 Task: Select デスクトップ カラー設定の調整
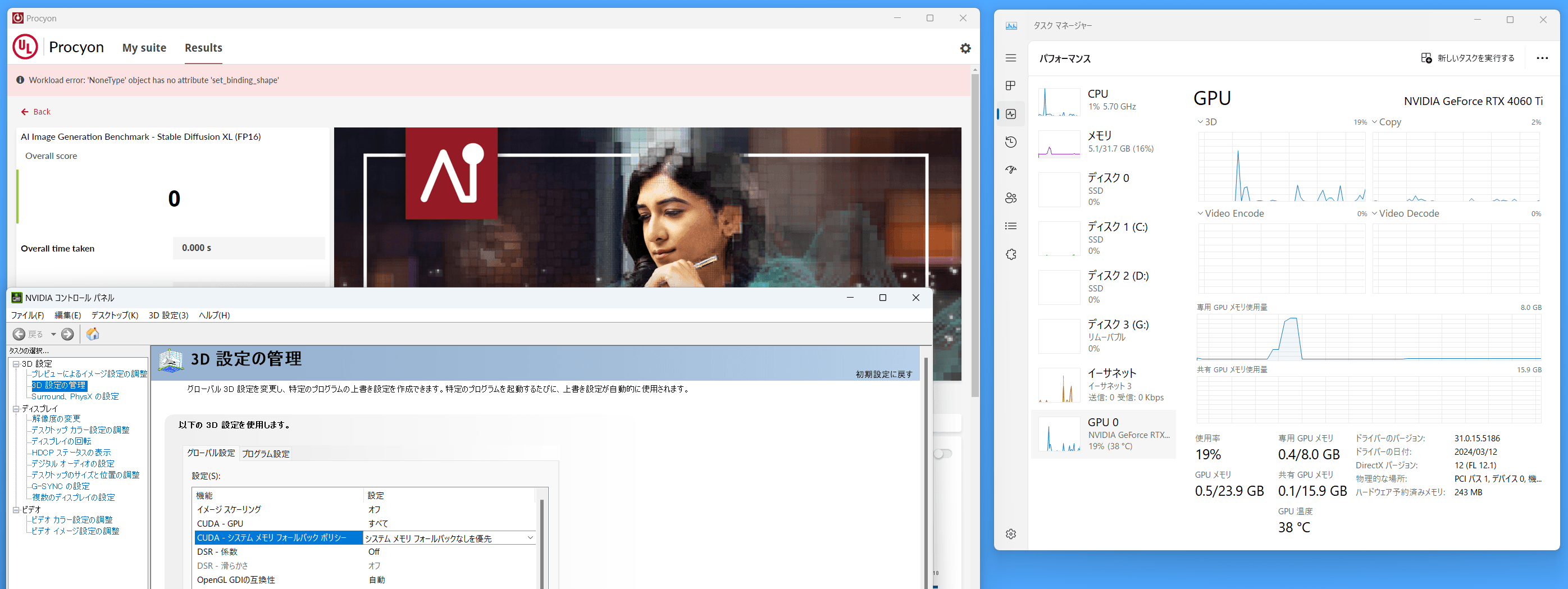coord(80,430)
